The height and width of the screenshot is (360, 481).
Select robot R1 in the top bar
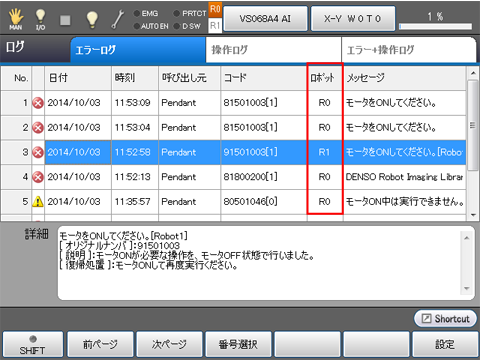tap(215, 25)
